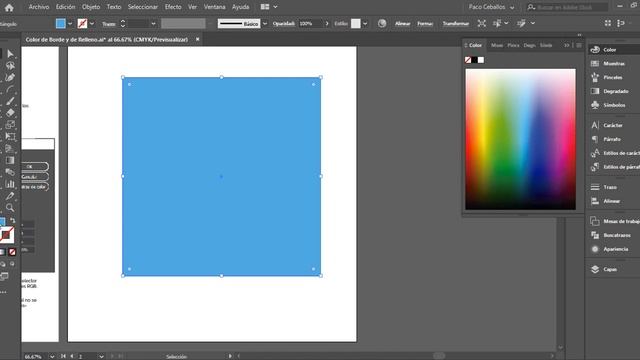Open Muestras panel in side dock
This screenshot has height=360, width=640.
[609, 64]
